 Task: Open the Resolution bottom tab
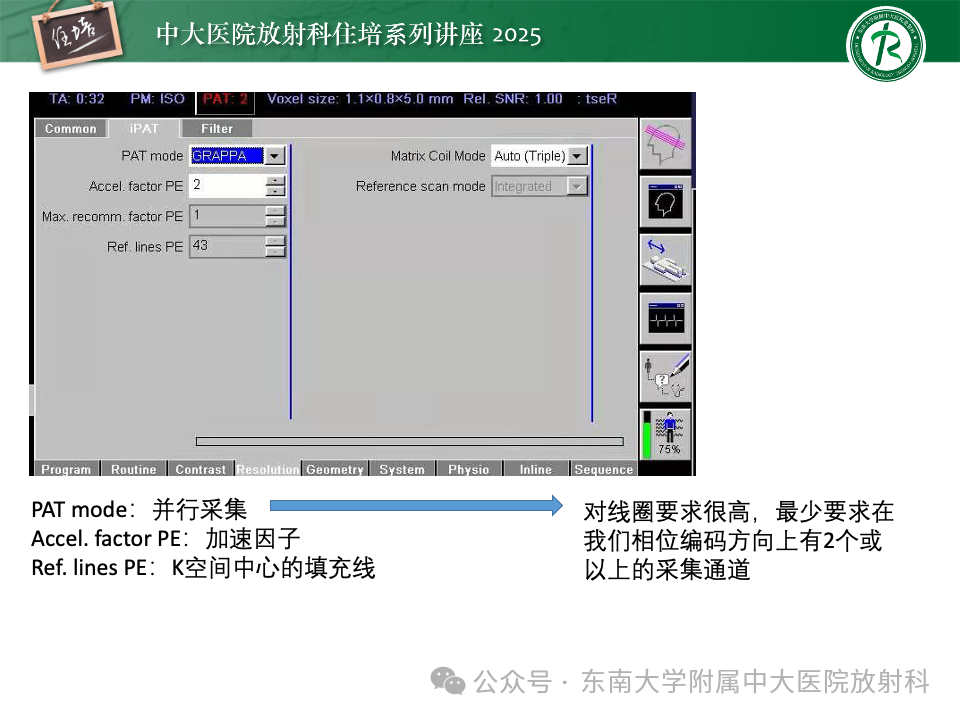268,469
